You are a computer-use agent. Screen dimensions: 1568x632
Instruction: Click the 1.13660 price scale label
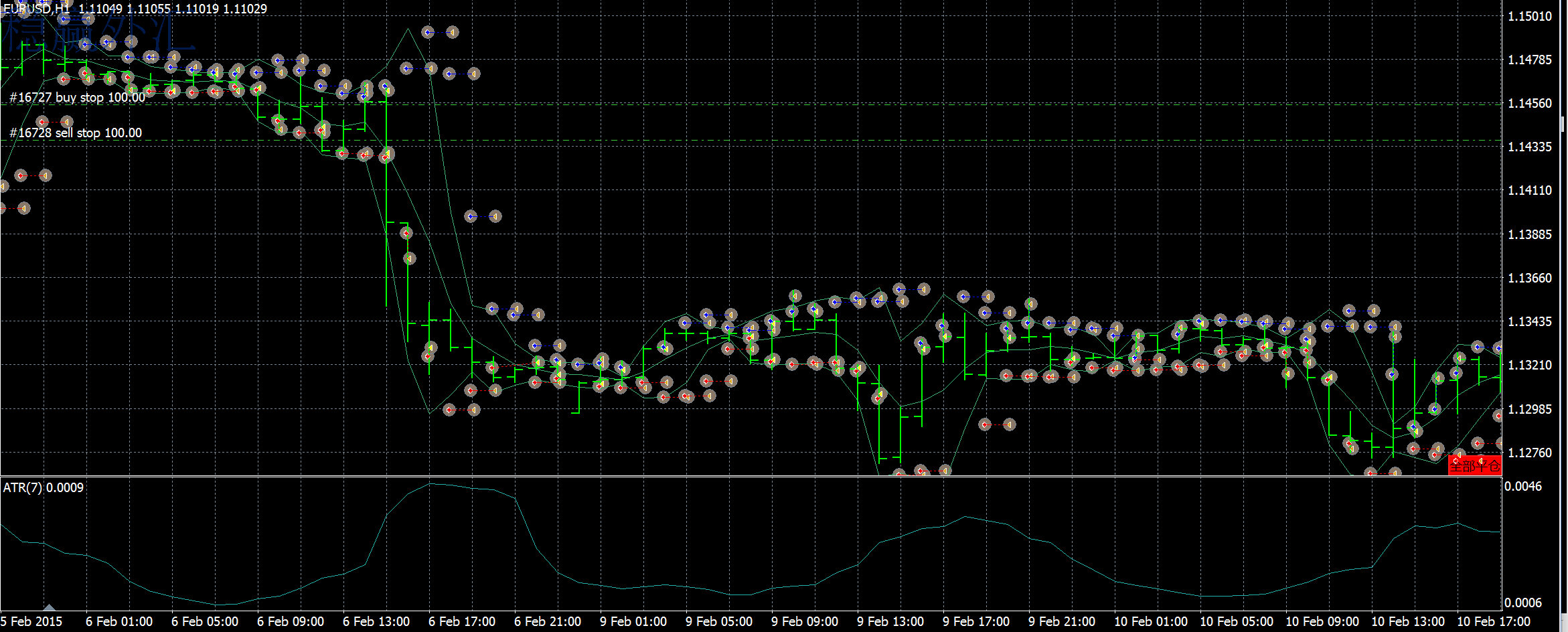pos(1530,278)
